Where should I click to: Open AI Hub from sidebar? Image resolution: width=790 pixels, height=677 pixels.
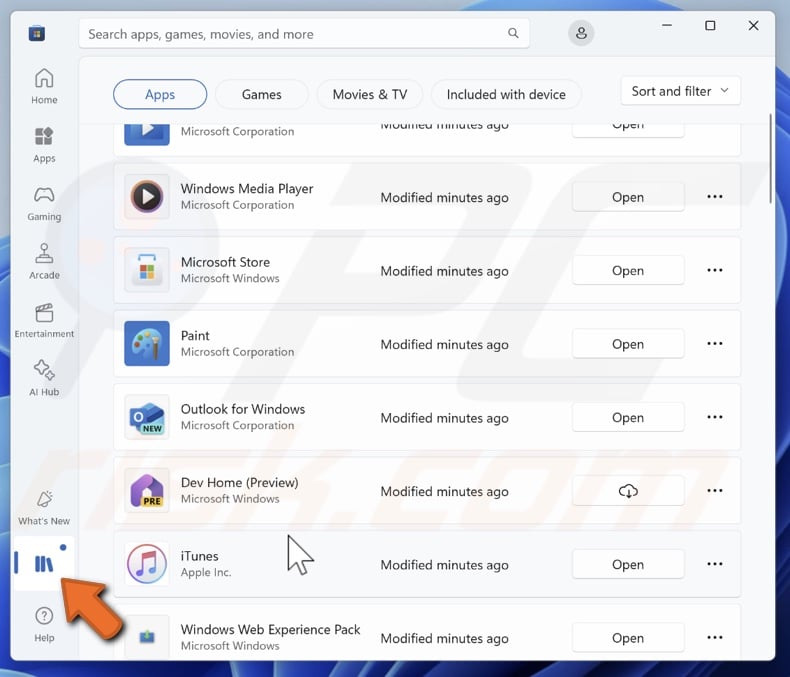[44, 377]
